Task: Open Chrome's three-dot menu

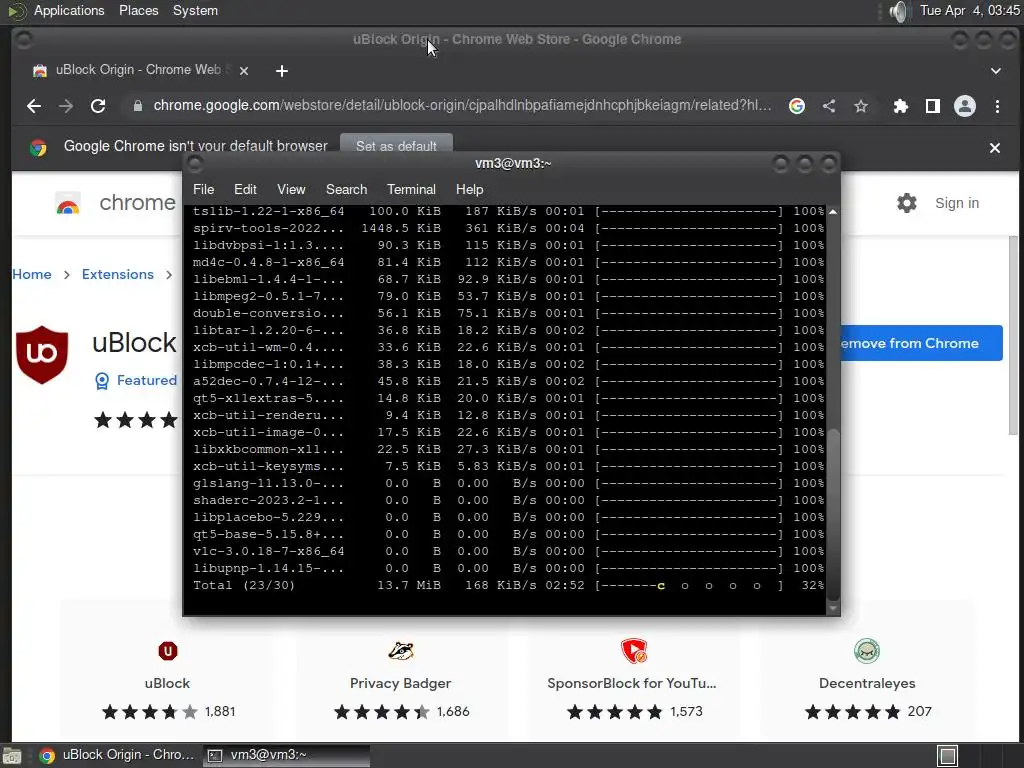Action: 997,106
